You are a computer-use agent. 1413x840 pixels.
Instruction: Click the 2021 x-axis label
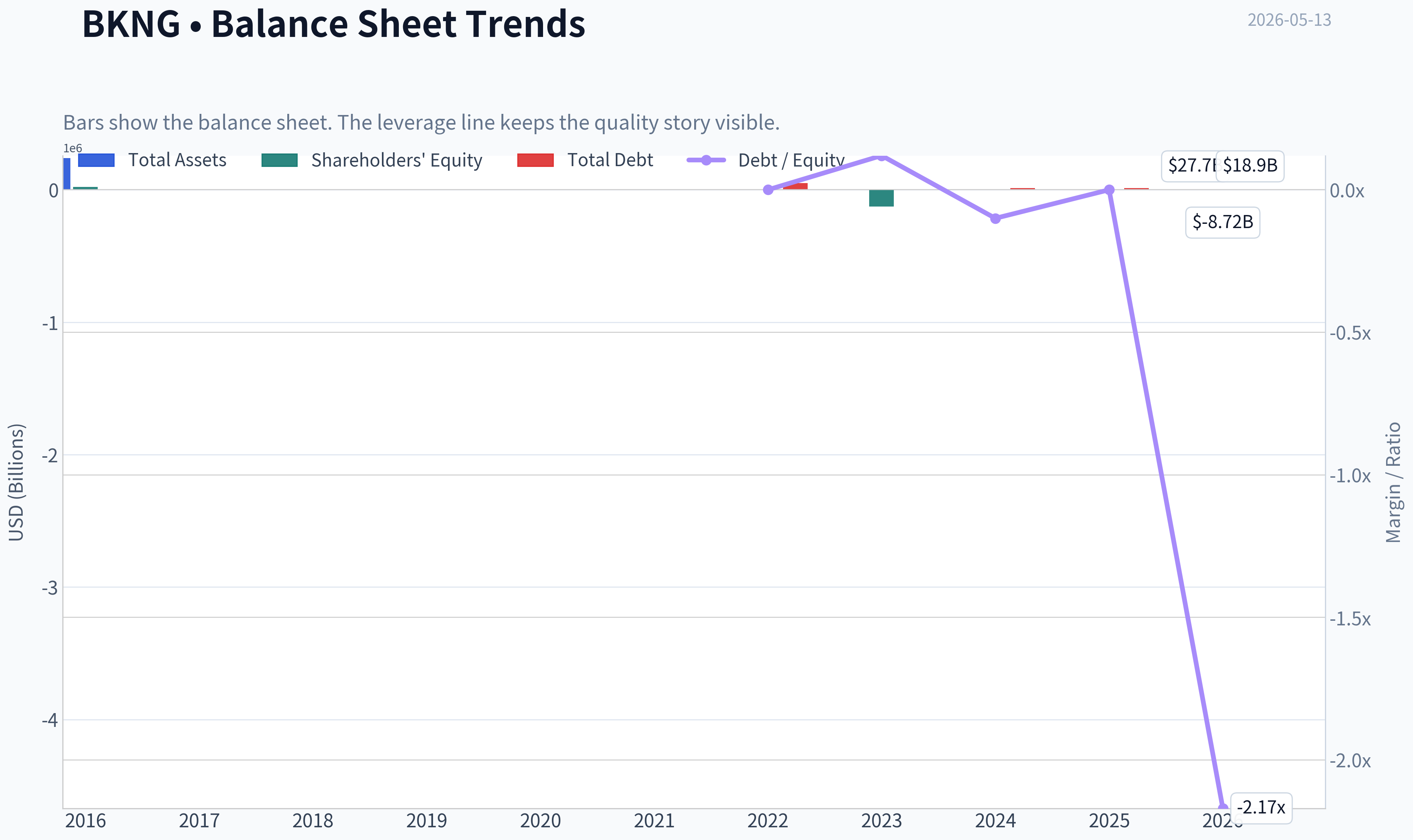[x=654, y=821]
